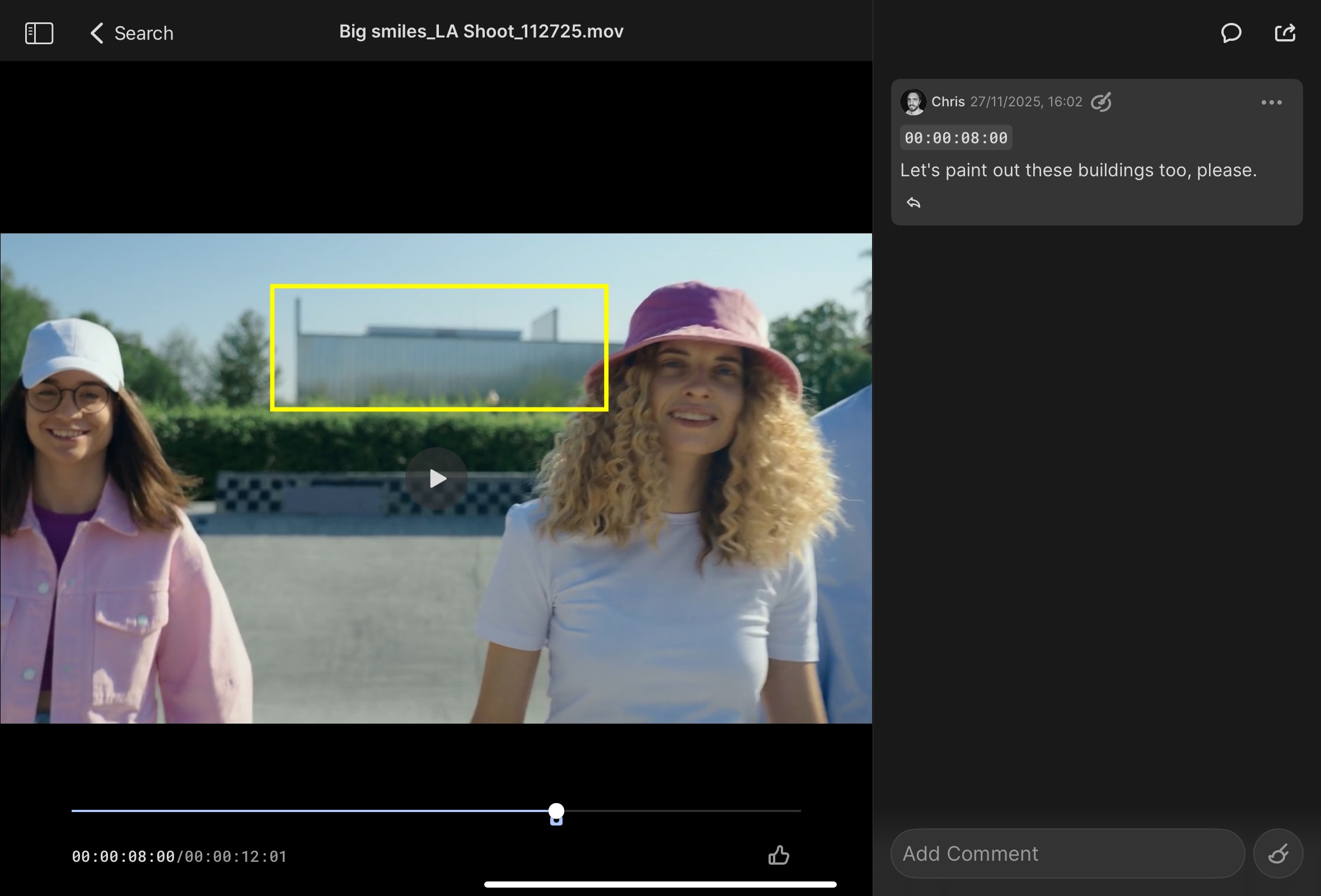Focus the Add Comment field
Screen dimensions: 1321x896
click(1067, 853)
